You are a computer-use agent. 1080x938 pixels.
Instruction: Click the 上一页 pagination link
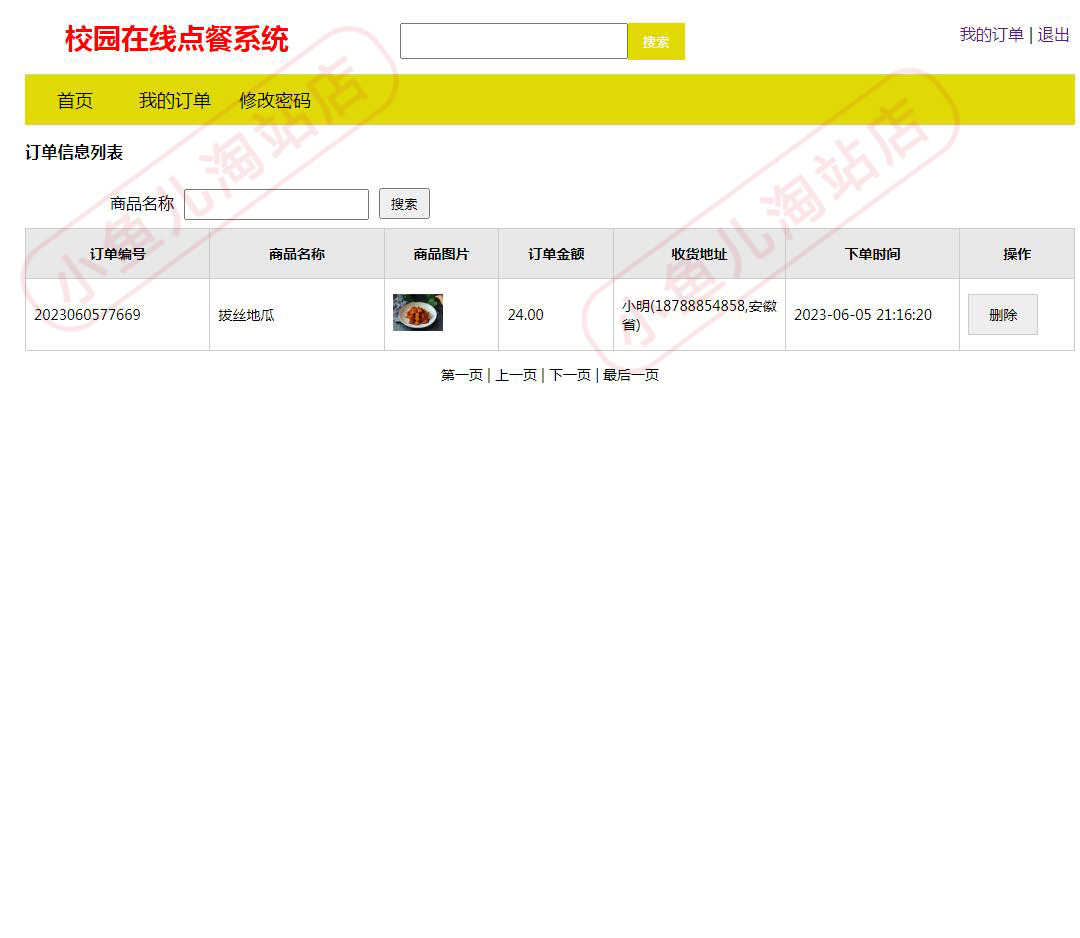(x=516, y=375)
